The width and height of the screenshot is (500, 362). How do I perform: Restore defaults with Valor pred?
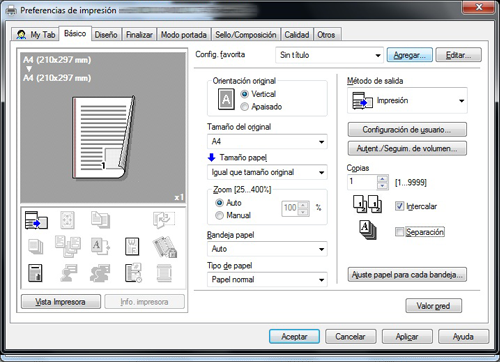[433, 306]
